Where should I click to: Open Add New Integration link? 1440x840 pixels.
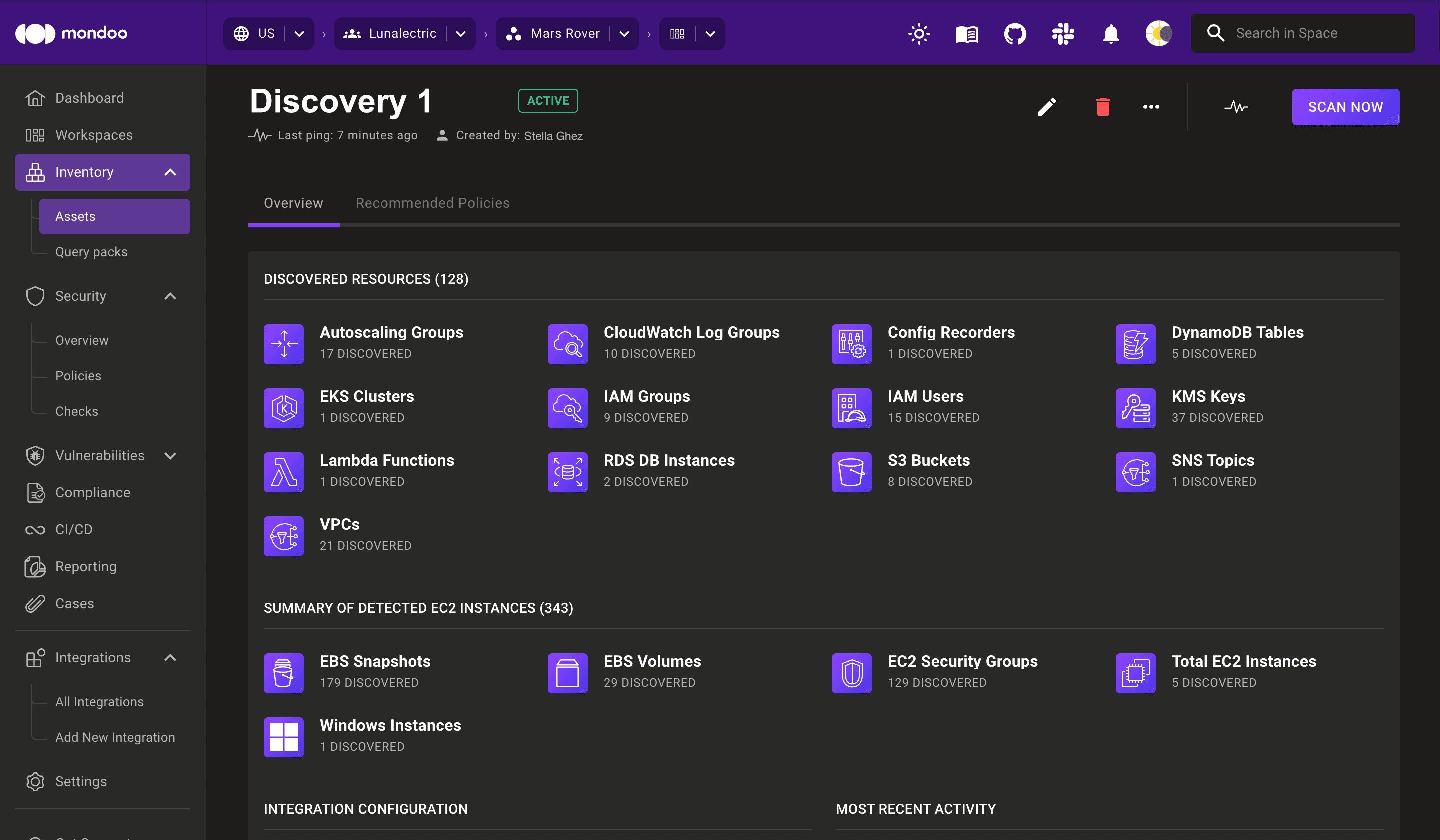point(115,737)
